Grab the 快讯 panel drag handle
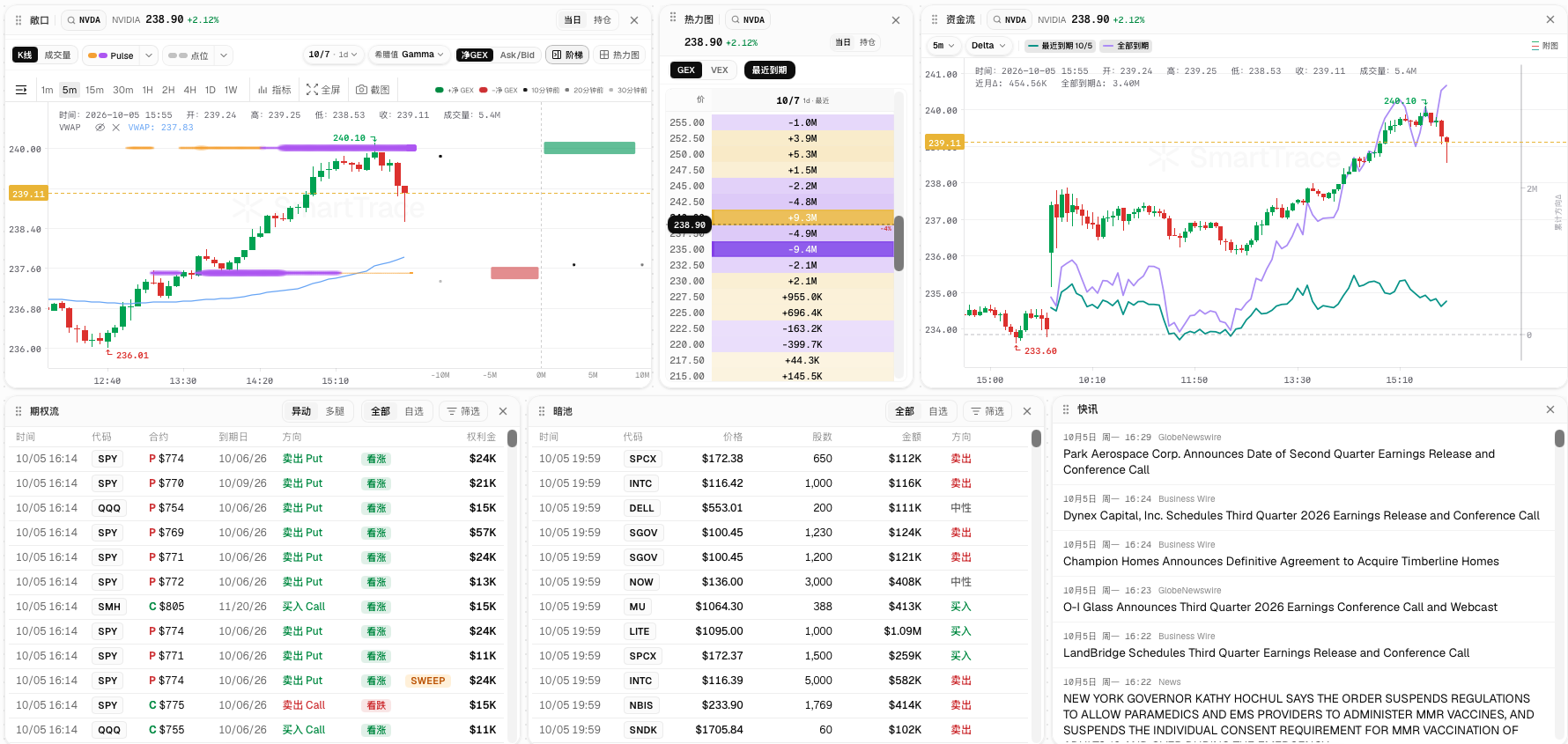Image resolution: width=1568 pixels, height=744 pixels. 1066,409
